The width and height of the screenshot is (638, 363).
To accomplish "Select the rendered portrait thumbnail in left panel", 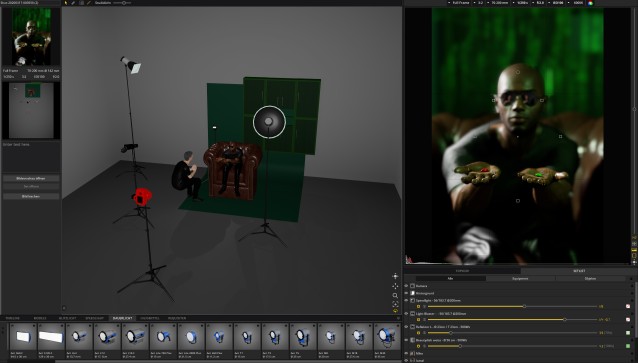I will pyautogui.click(x=31, y=37).
